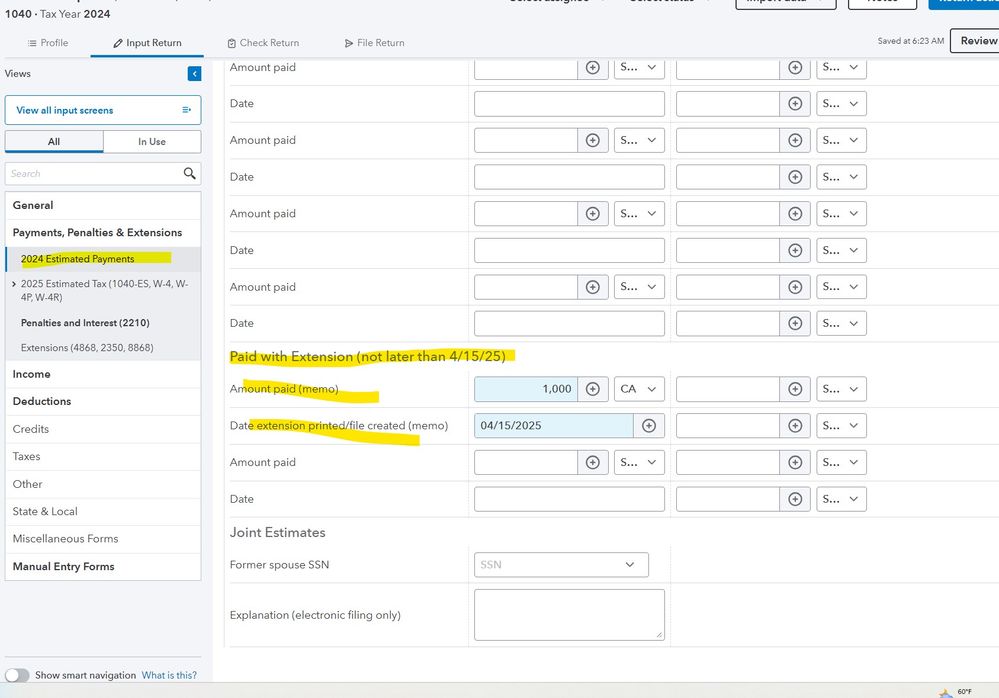Image resolution: width=999 pixels, height=698 pixels.
Task: Click plus icon in Date row above Paid with Extension heading
Action: tap(795, 324)
